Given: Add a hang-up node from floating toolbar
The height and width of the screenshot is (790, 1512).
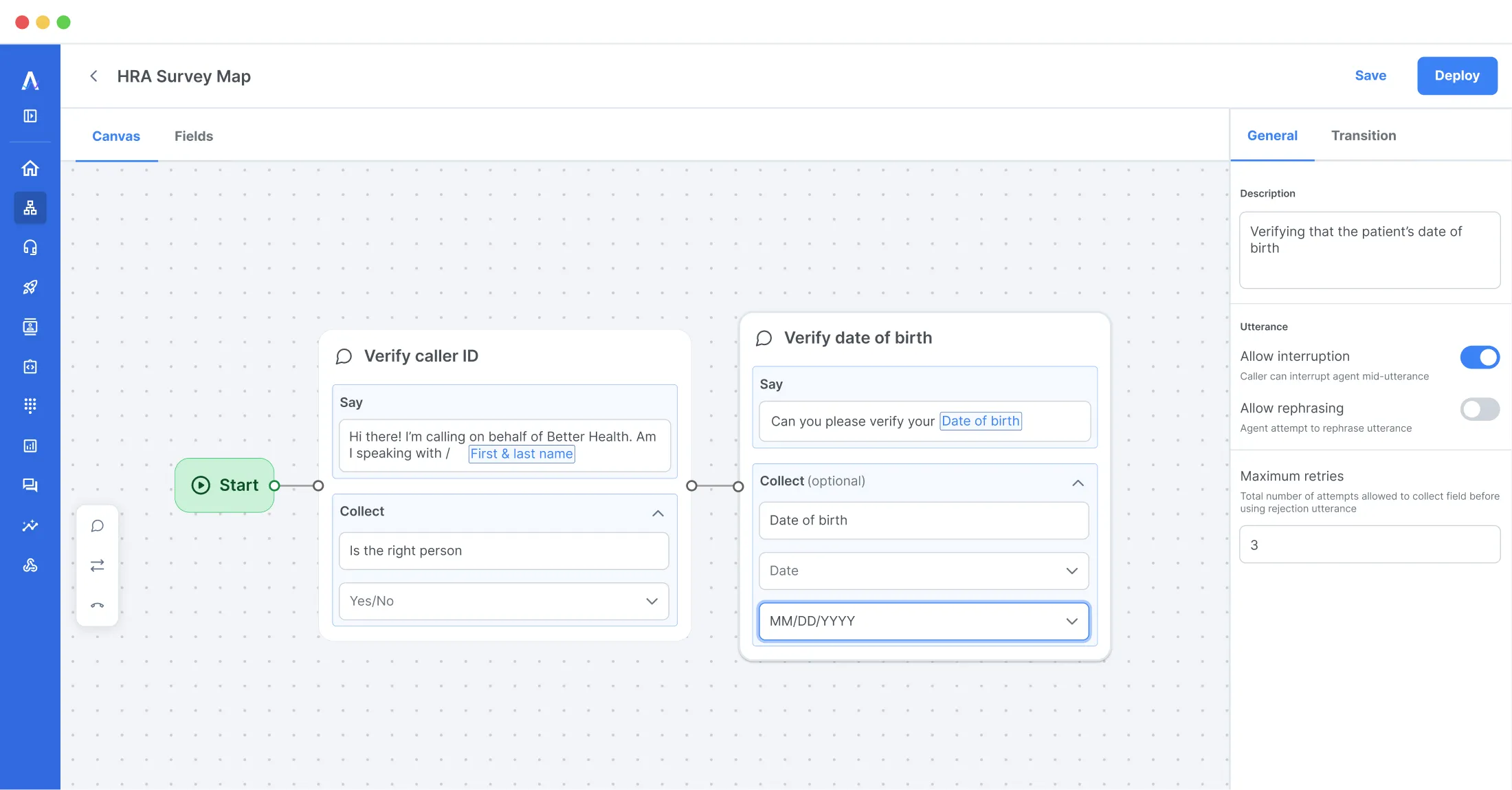Looking at the screenshot, I should [98, 605].
